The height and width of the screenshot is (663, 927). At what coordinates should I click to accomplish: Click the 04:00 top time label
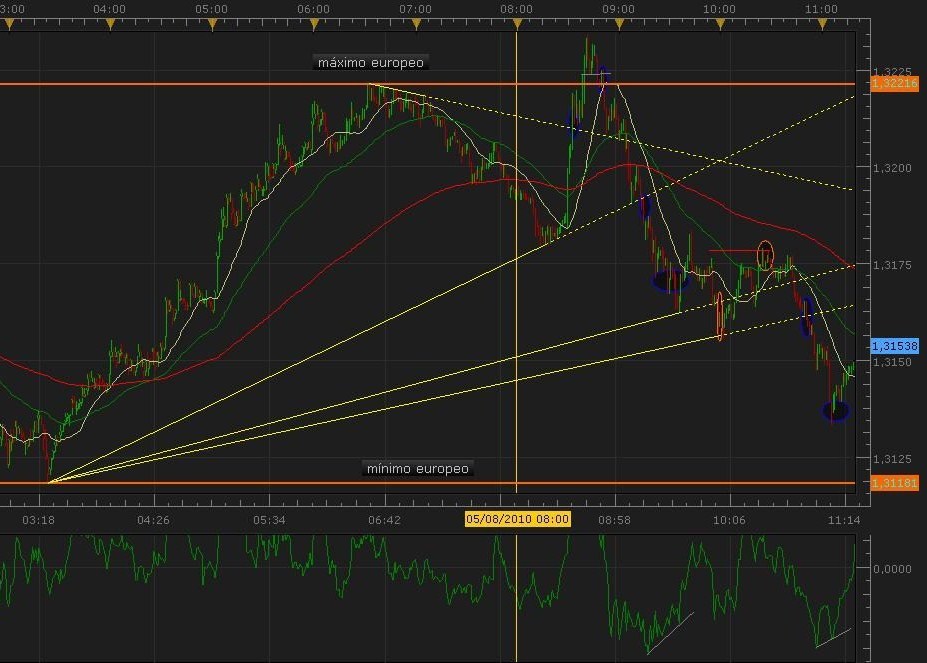coord(109,9)
